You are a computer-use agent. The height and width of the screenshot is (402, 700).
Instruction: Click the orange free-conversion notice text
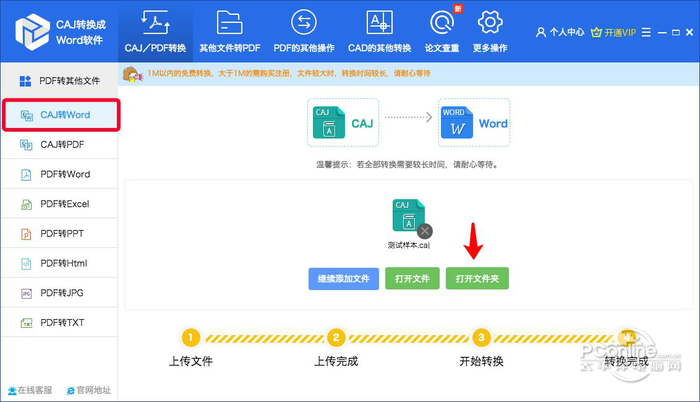point(289,73)
